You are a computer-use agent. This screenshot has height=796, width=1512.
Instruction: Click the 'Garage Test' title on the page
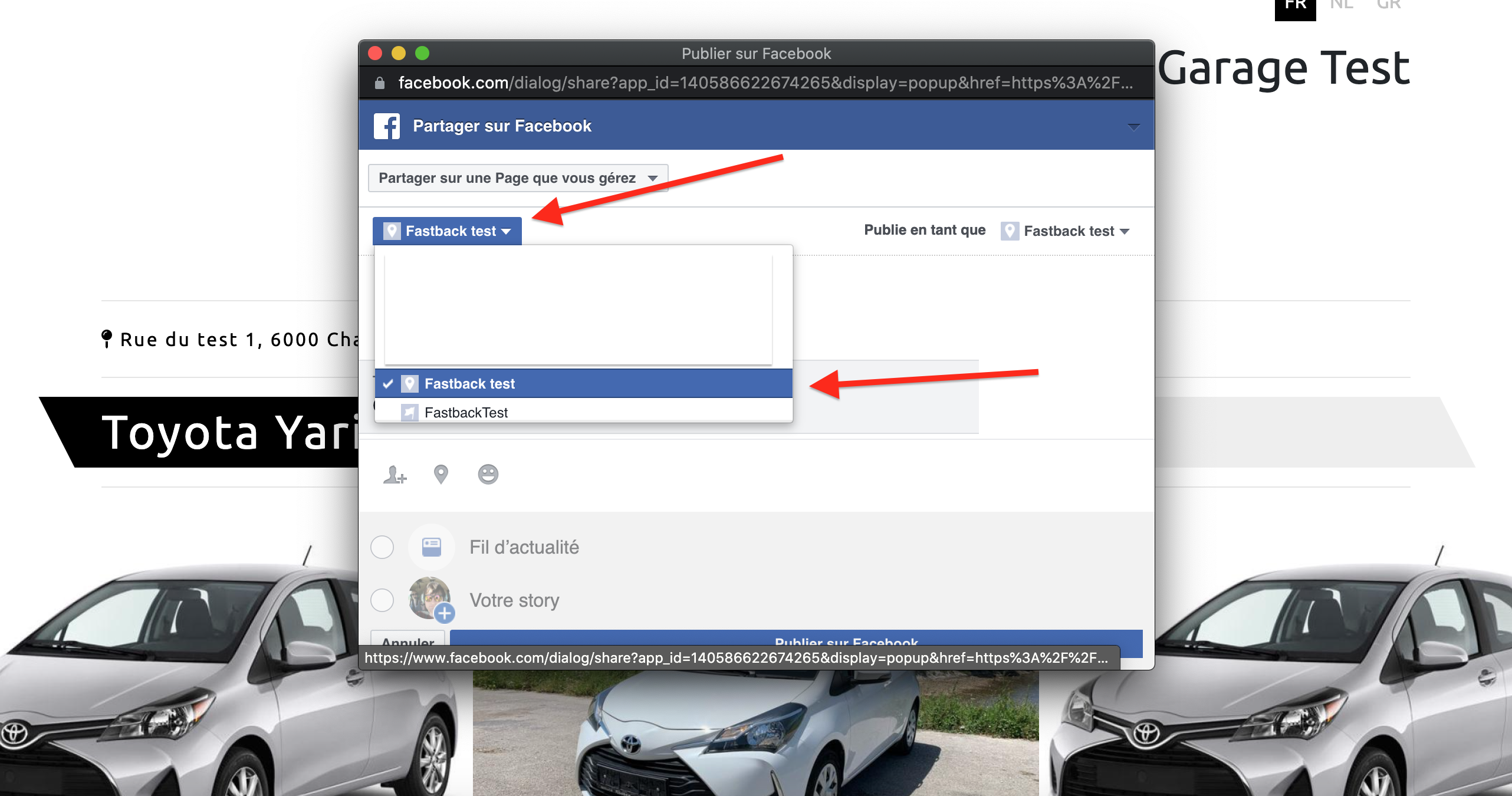pyautogui.click(x=1284, y=68)
